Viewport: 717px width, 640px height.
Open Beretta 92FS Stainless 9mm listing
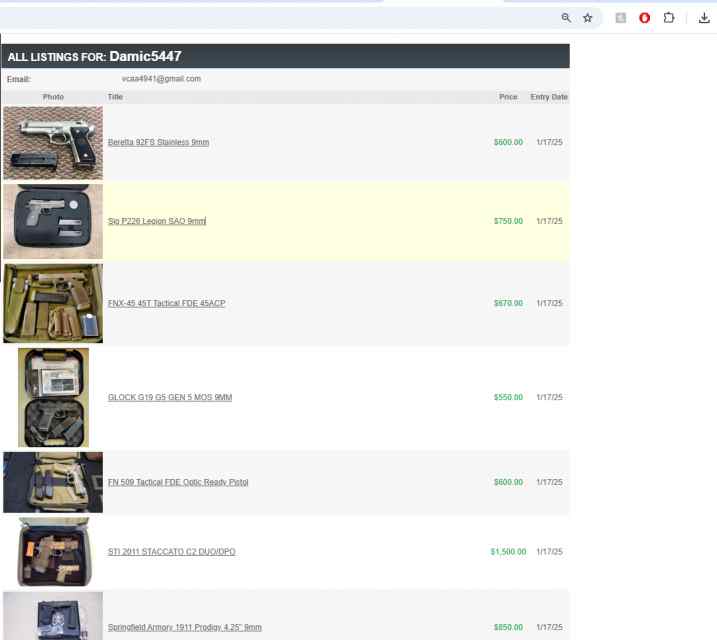[x=158, y=142]
